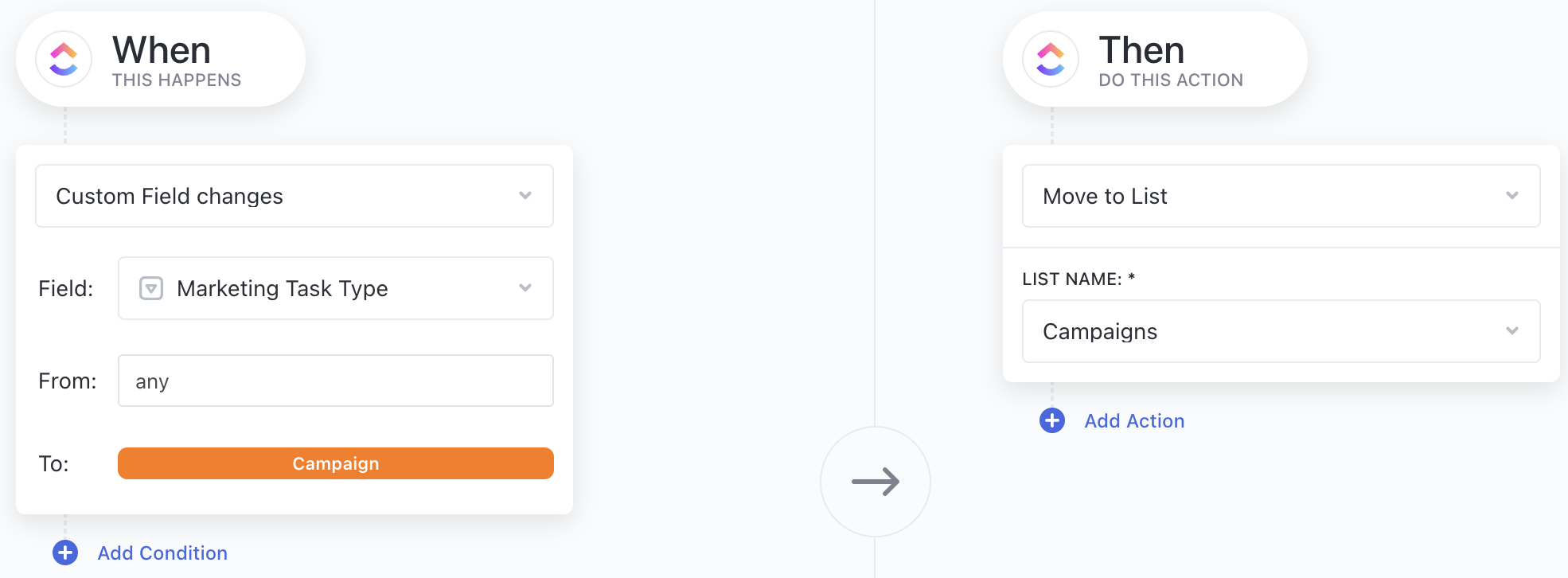Click the plus icon beside Add Condition
The image size is (1568, 578).
[x=65, y=552]
